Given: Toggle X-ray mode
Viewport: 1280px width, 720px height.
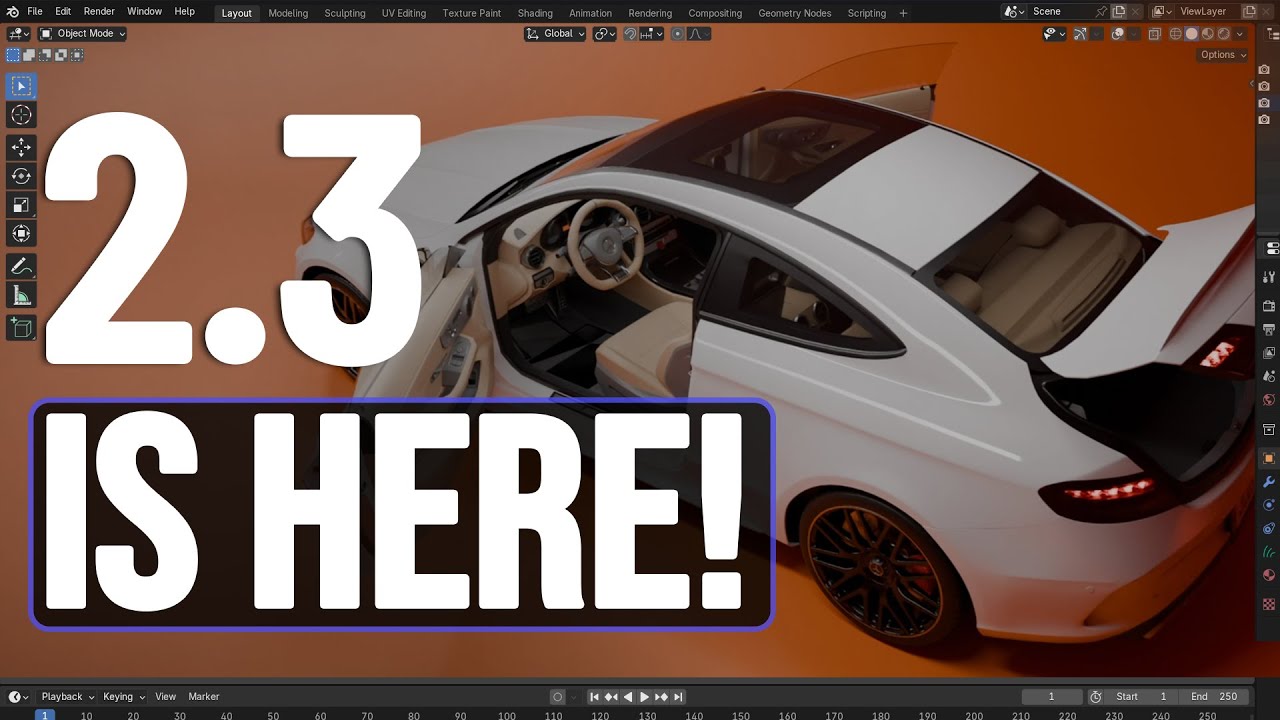Looking at the screenshot, I should 1154,33.
